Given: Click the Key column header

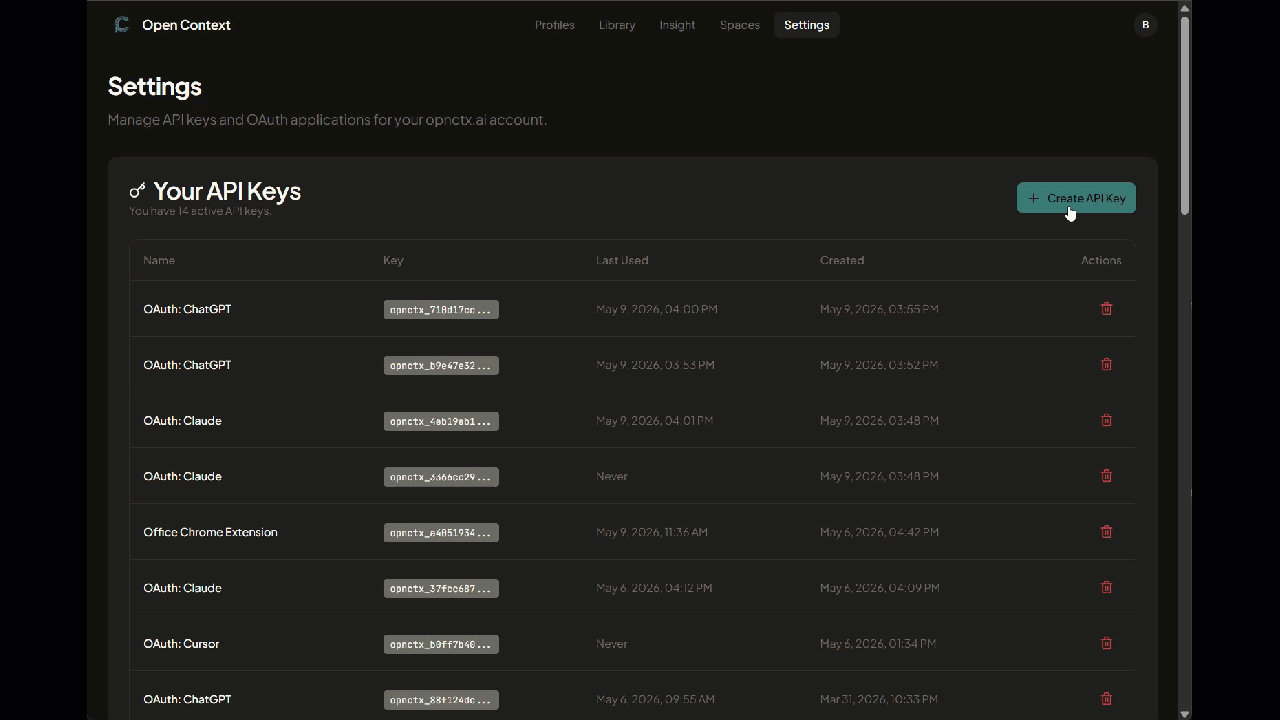Looking at the screenshot, I should click(x=393, y=260).
